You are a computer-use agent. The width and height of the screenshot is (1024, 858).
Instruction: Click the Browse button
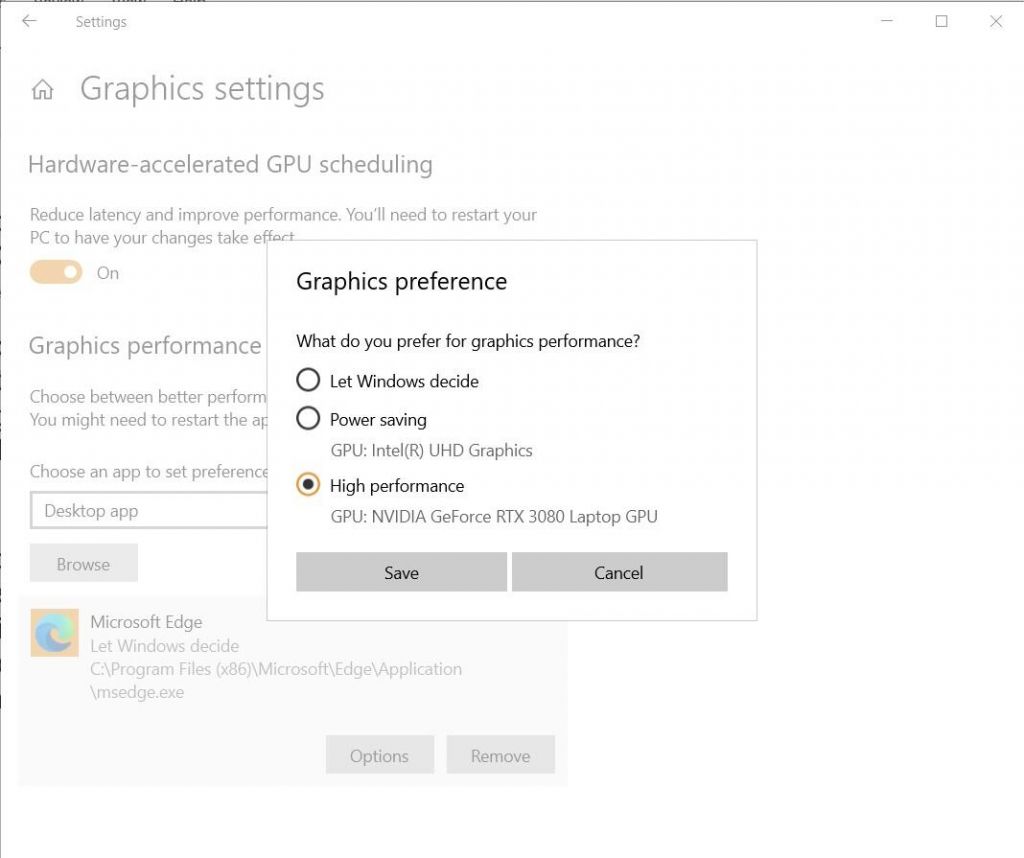pyautogui.click(x=83, y=562)
